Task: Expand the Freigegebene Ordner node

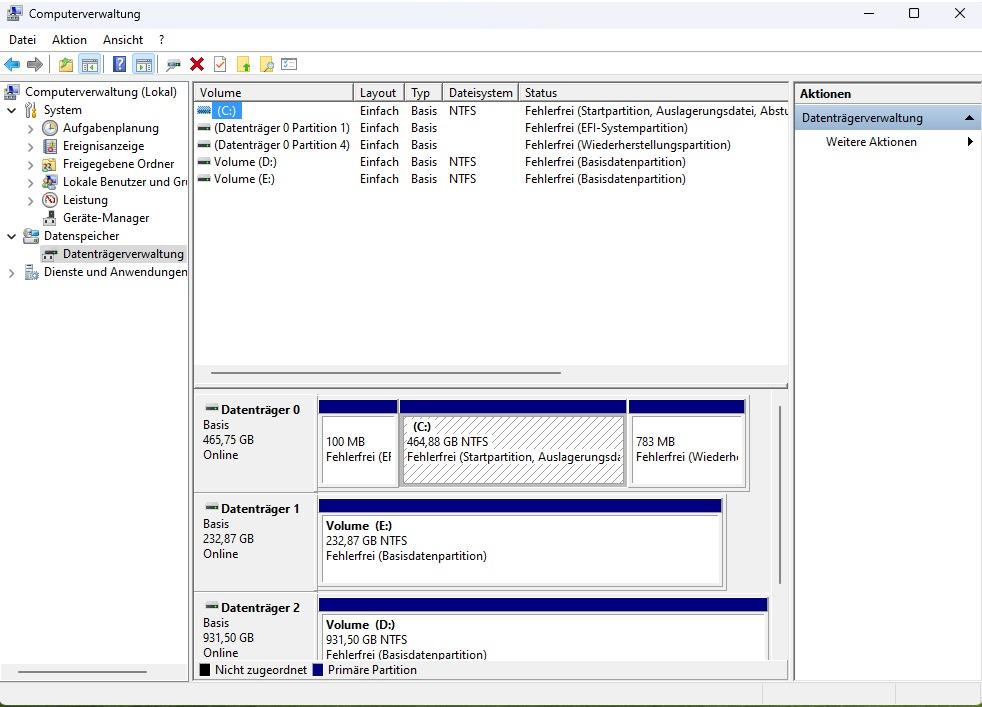Action: 31,165
